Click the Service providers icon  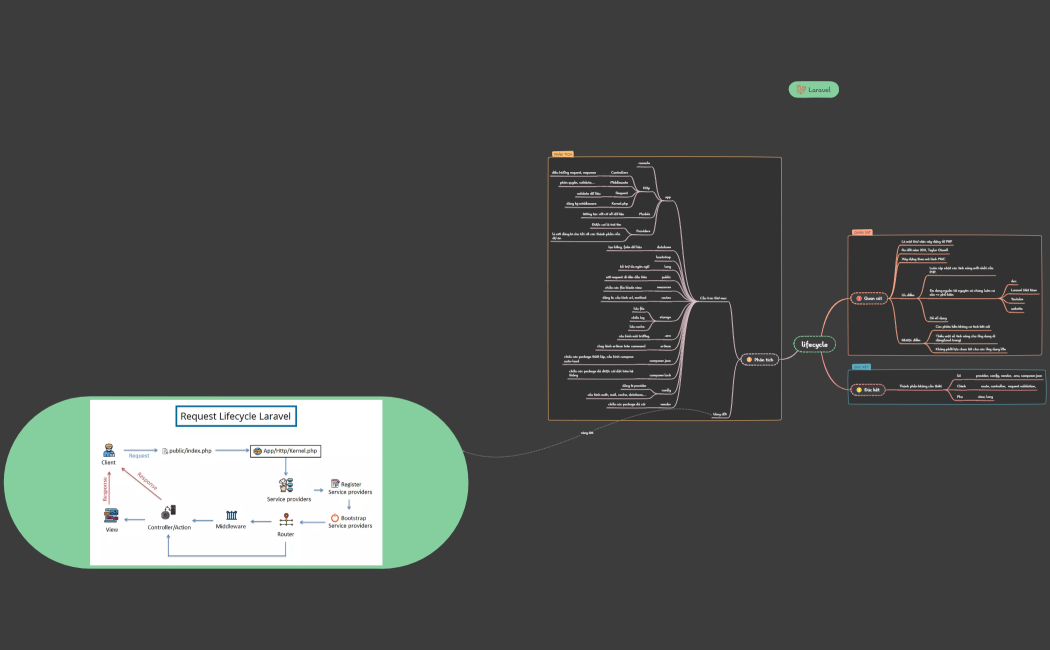point(287,485)
